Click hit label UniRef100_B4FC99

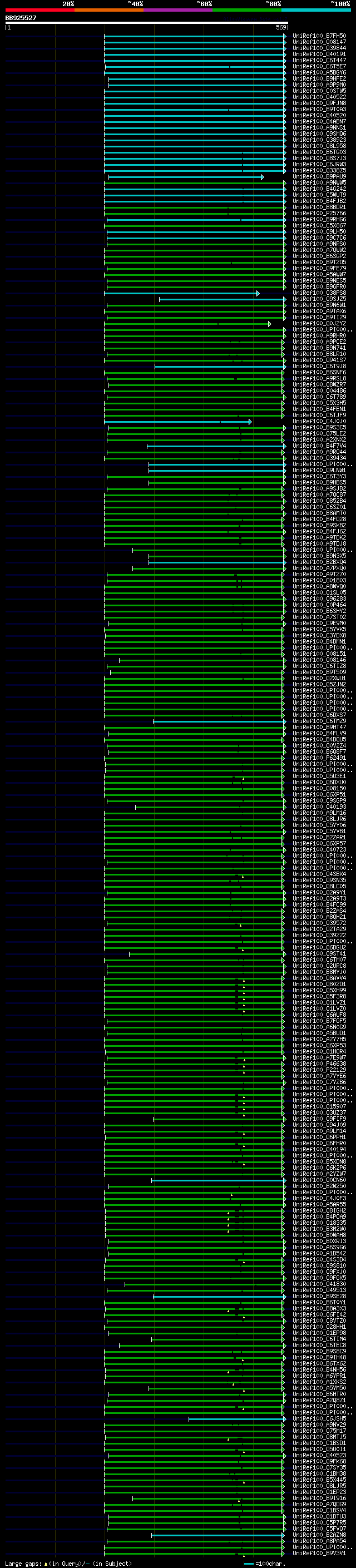coord(319,904)
